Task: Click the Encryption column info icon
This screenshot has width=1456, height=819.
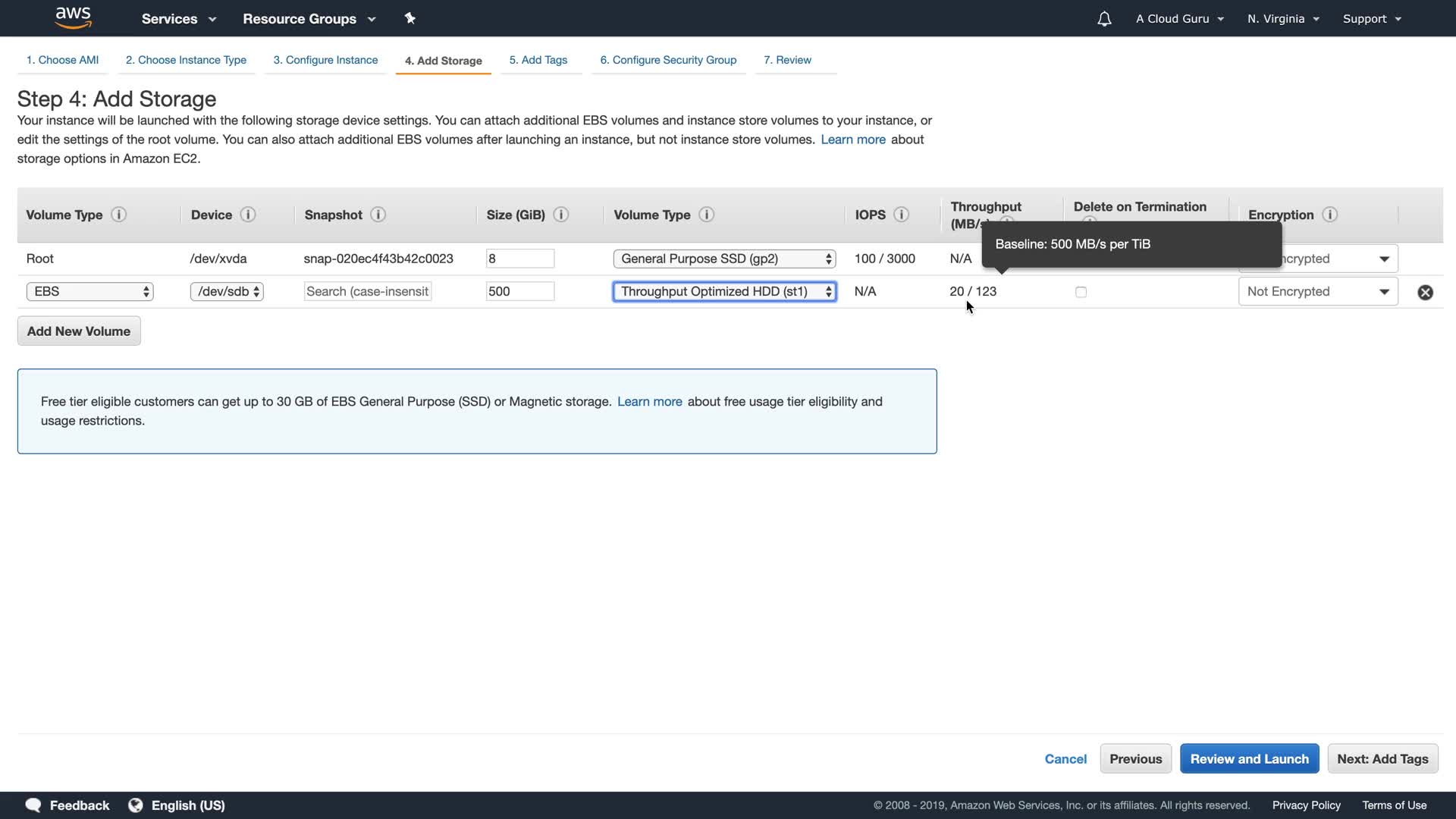Action: click(1329, 215)
